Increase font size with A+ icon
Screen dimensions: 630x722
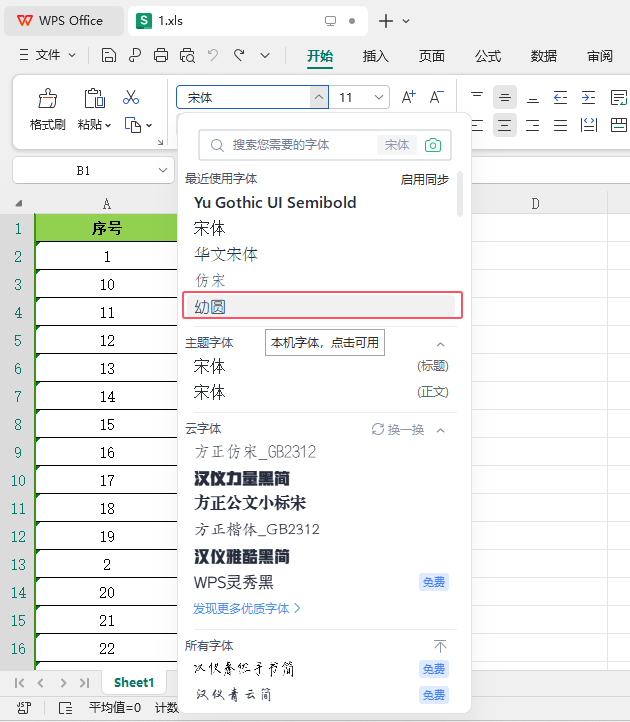click(x=408, y=97)
